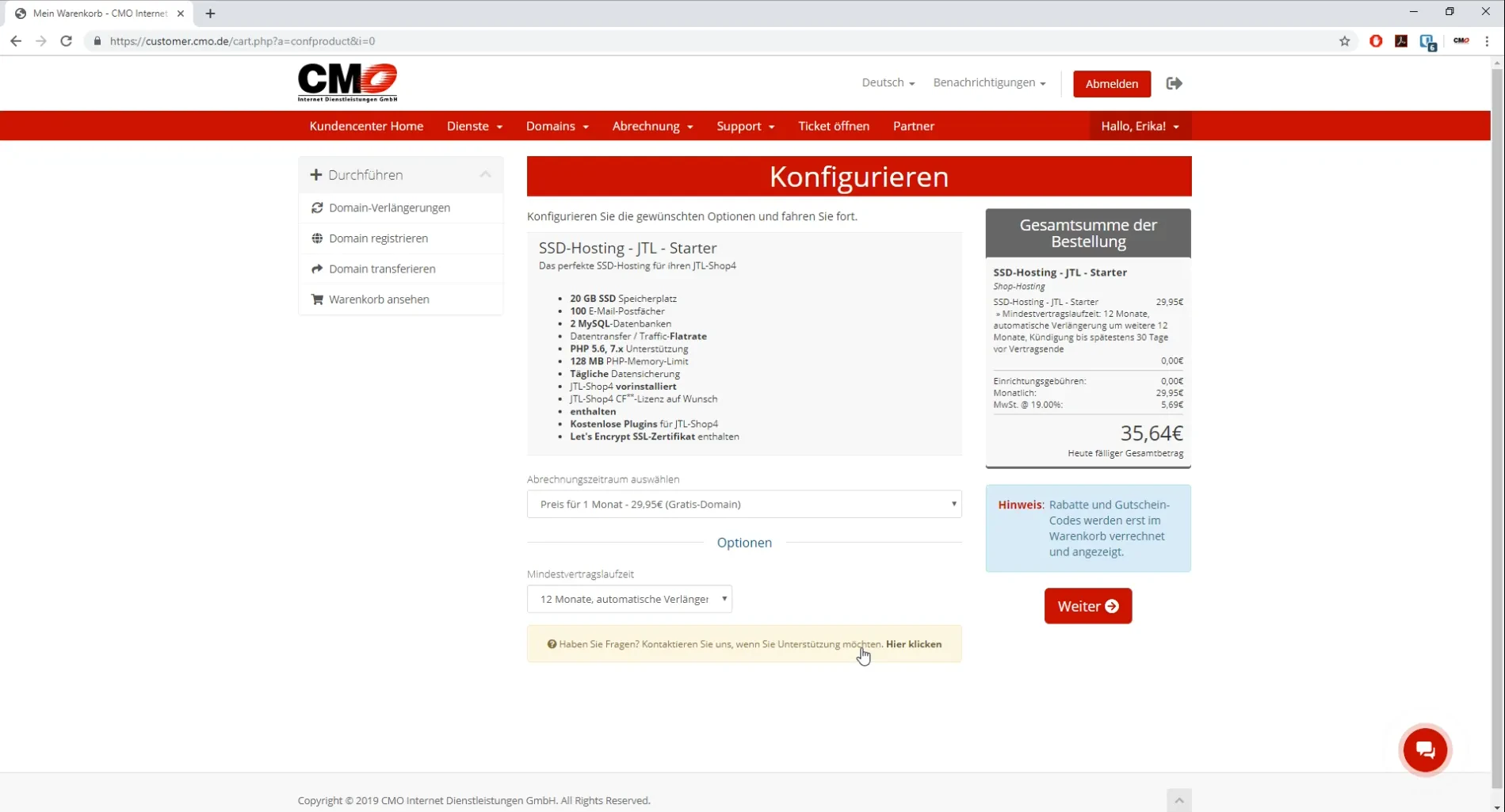This screenshot has height=812, width=1505.
Task: Collapse the Durchführen panel chevron
Action: click(485, 174)
